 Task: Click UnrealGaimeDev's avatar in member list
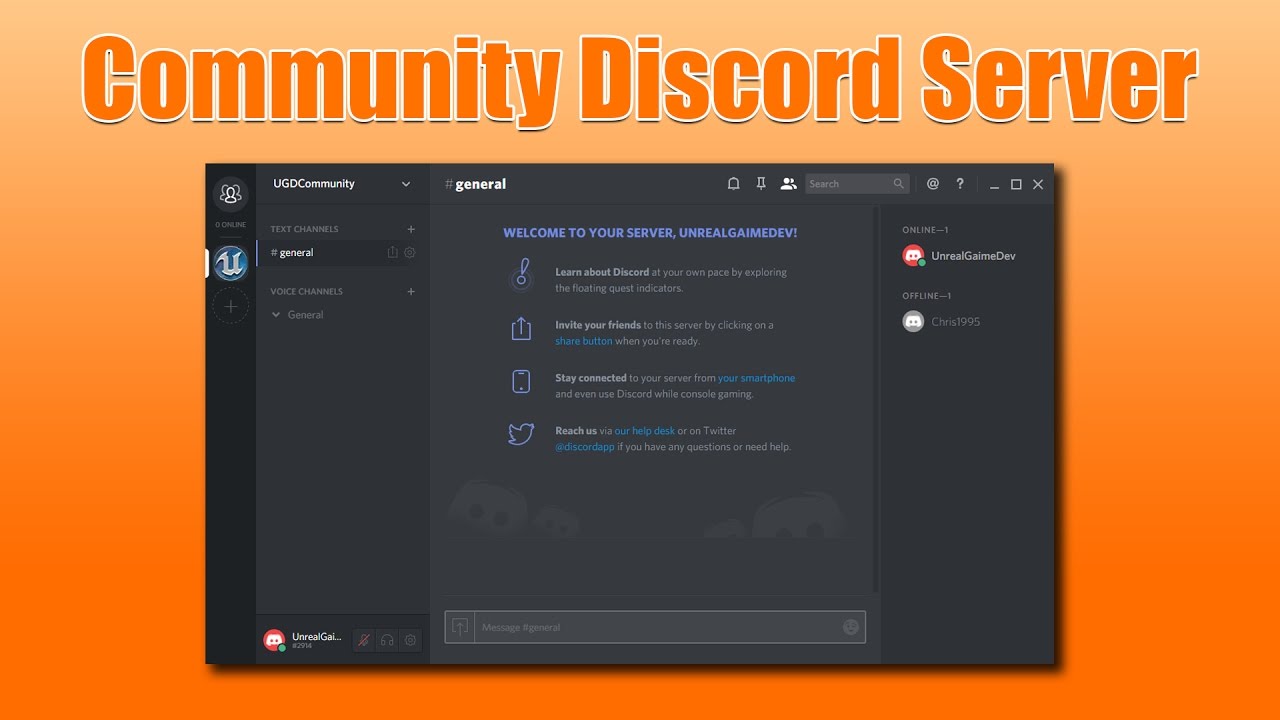pos(913,256)
